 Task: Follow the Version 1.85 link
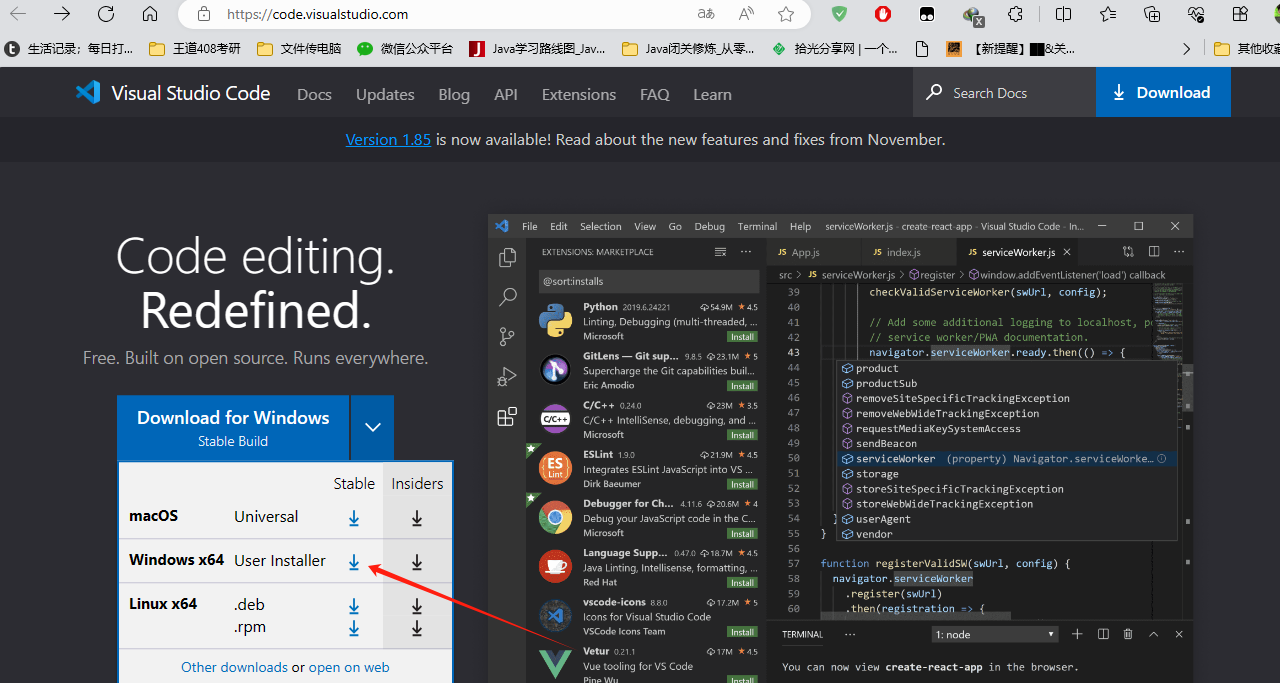(x=388, y=139)
